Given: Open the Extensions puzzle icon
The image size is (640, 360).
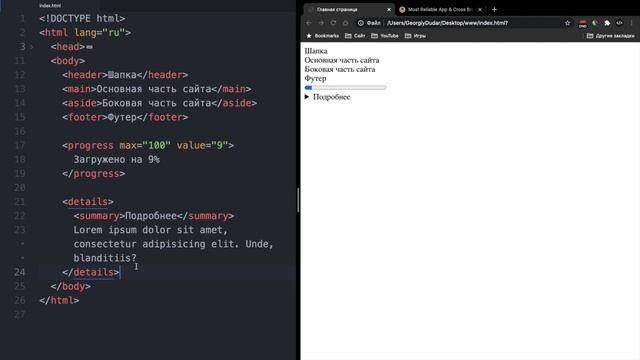Looking at the screenshot, I should click(607, 23).
